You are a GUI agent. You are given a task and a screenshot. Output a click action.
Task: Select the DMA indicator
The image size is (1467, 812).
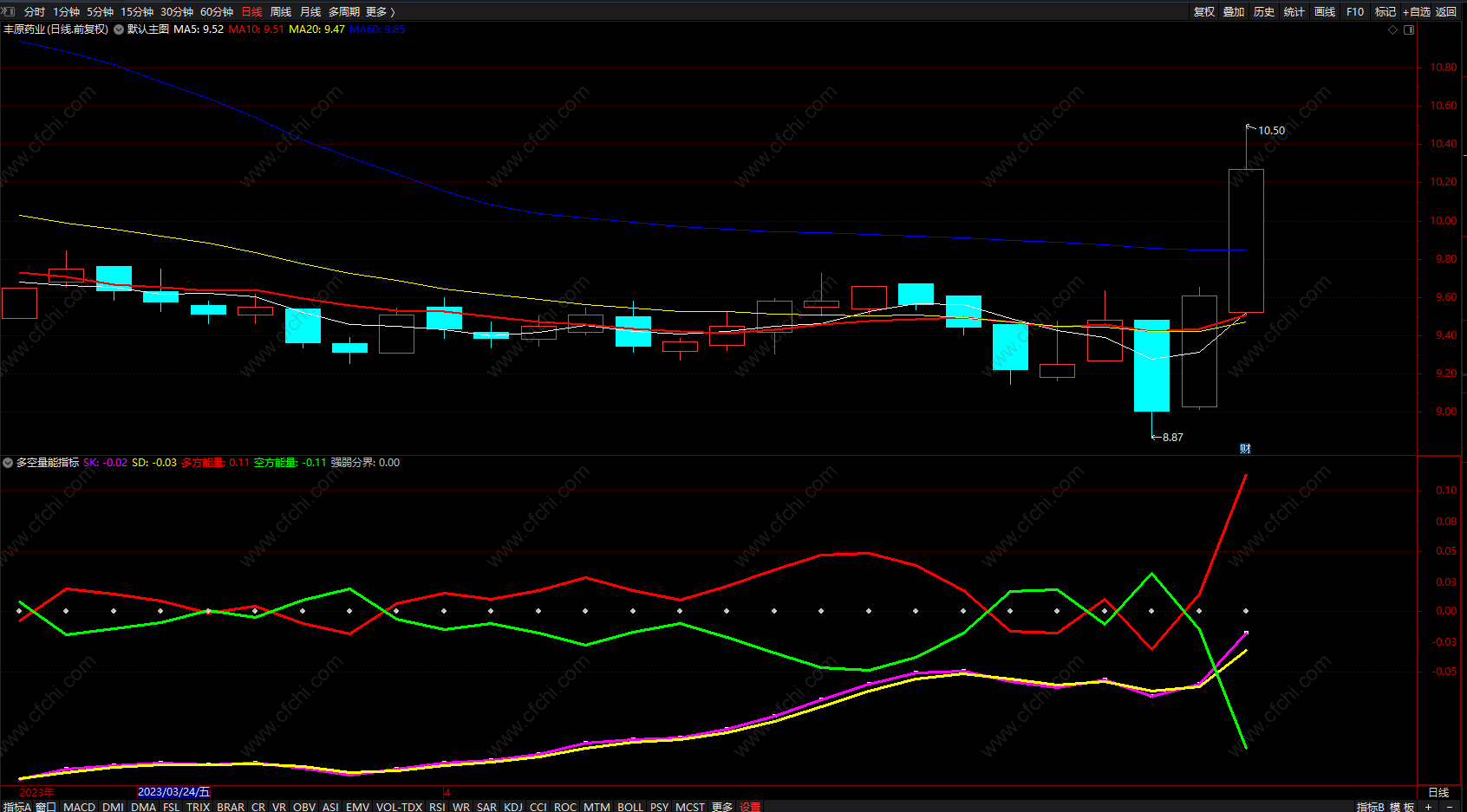[143, 807]
